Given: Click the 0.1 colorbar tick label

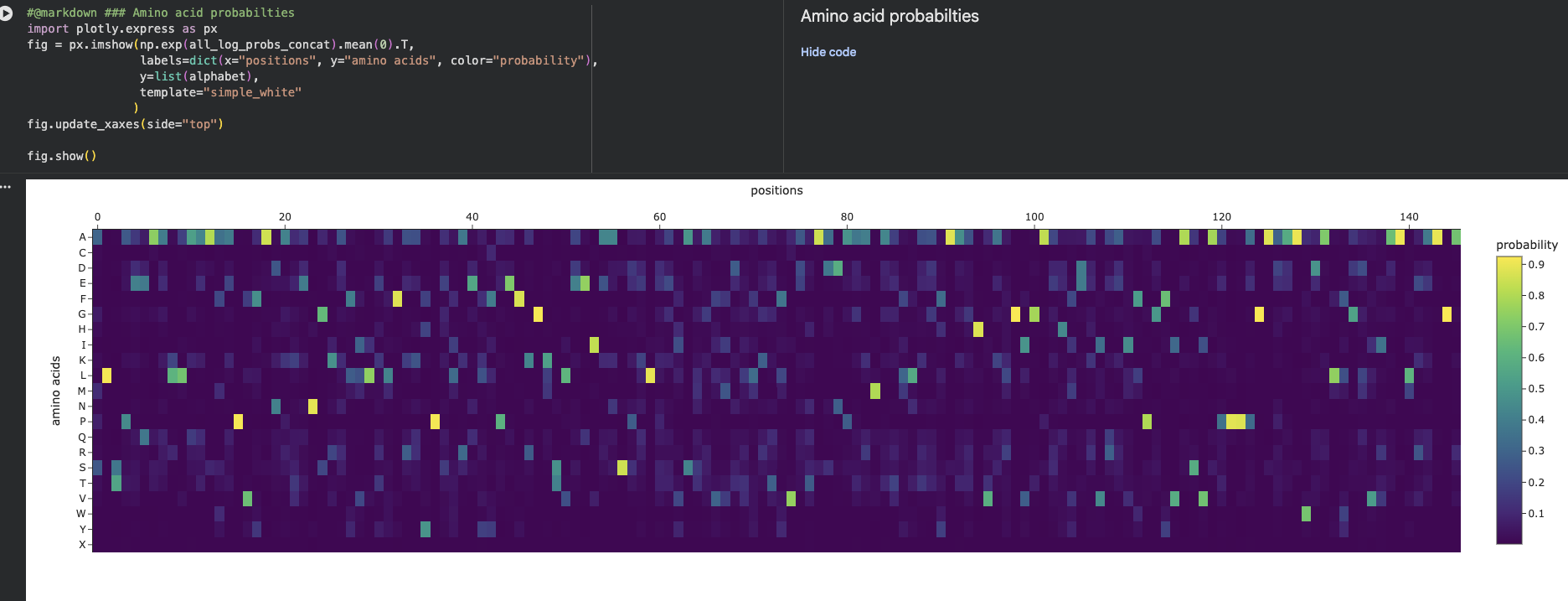Looking at the screenshot, I should (1536, 514).
